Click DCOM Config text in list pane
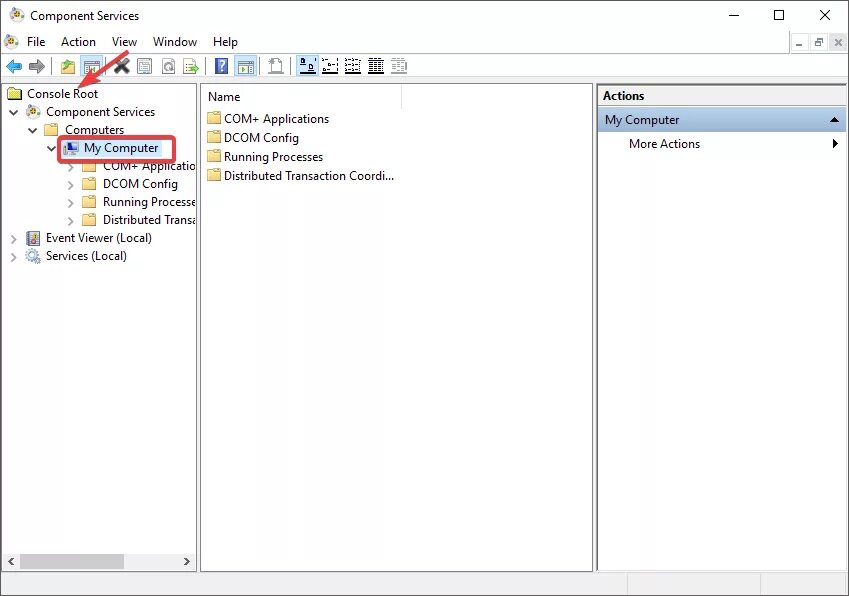849x596 pixels. [261, 137]
